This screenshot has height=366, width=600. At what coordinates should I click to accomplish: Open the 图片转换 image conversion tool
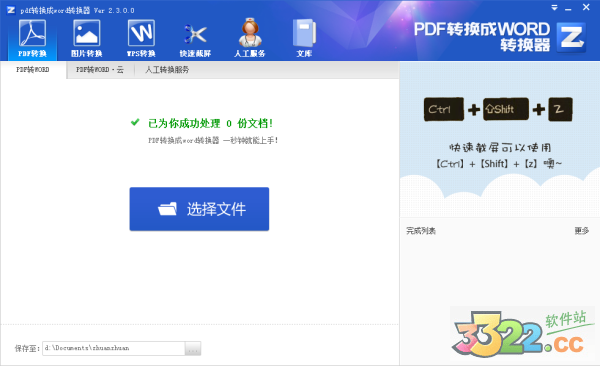pos(86,39)
